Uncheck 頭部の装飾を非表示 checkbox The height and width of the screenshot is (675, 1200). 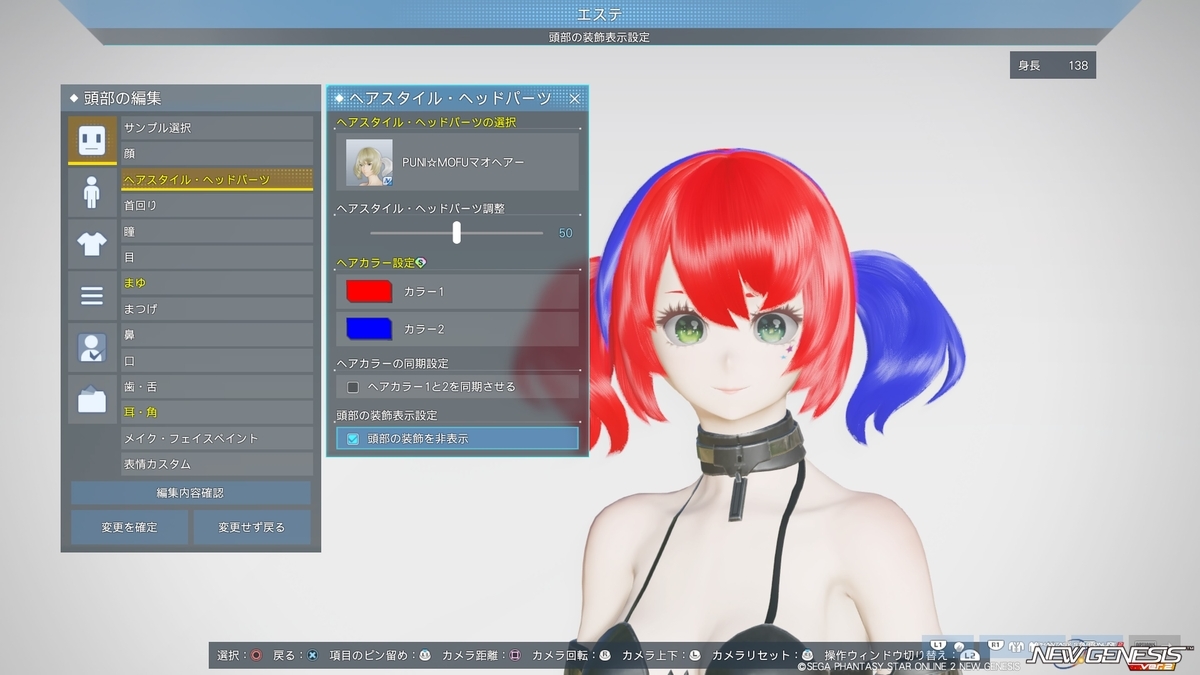click(x=352, y=438)
